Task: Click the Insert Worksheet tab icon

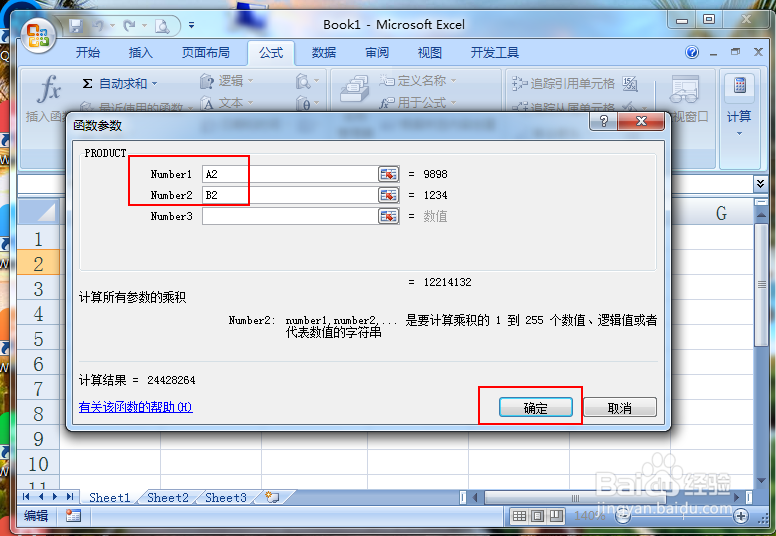Action: [272, 497]
